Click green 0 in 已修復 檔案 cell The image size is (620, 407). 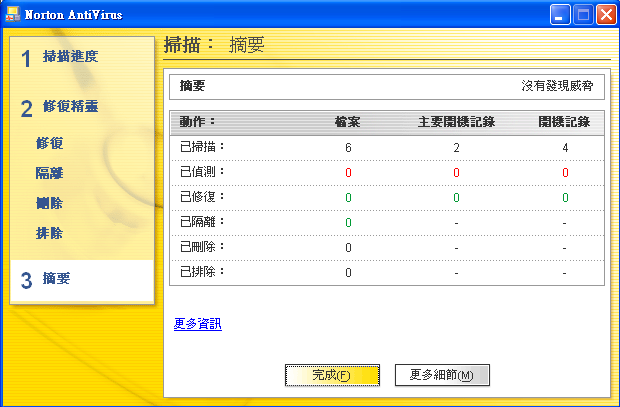[348, 197]
